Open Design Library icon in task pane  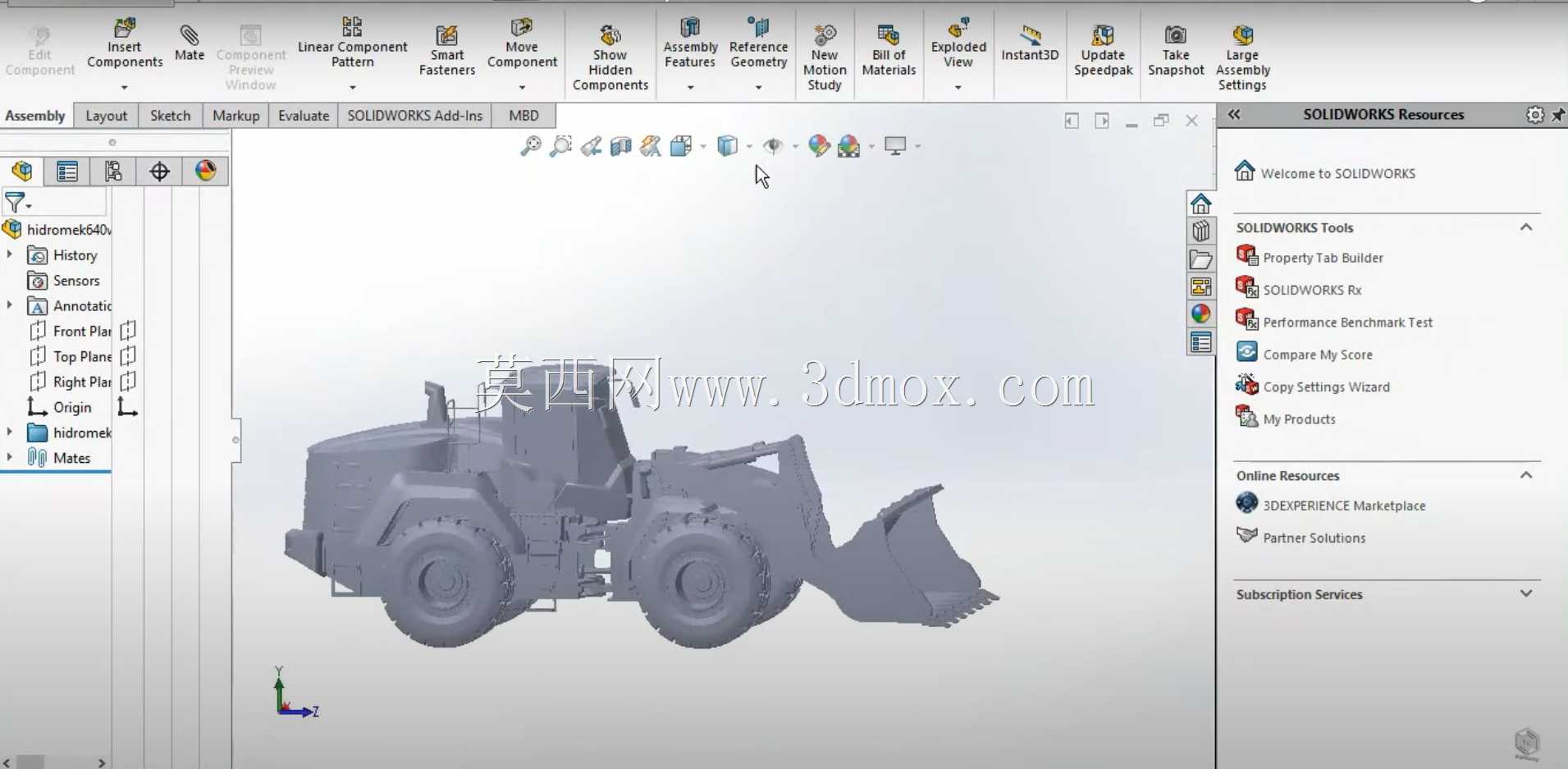pyautogui.click(x=1200, y=231)
